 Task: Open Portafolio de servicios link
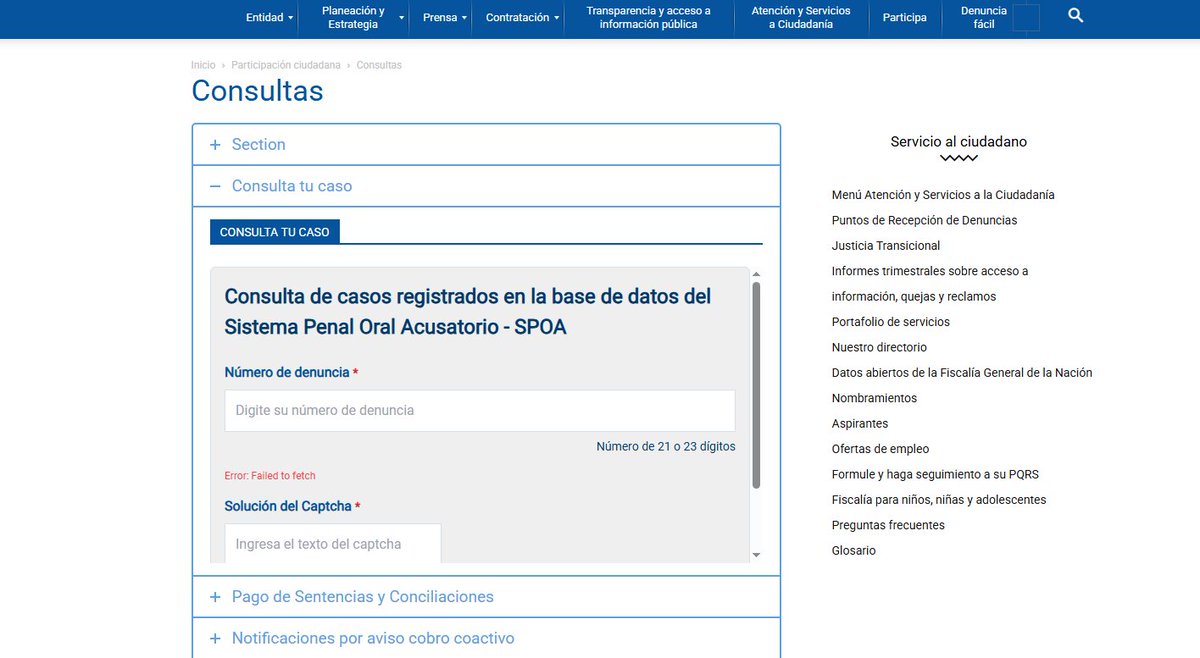tap(891, 322)
